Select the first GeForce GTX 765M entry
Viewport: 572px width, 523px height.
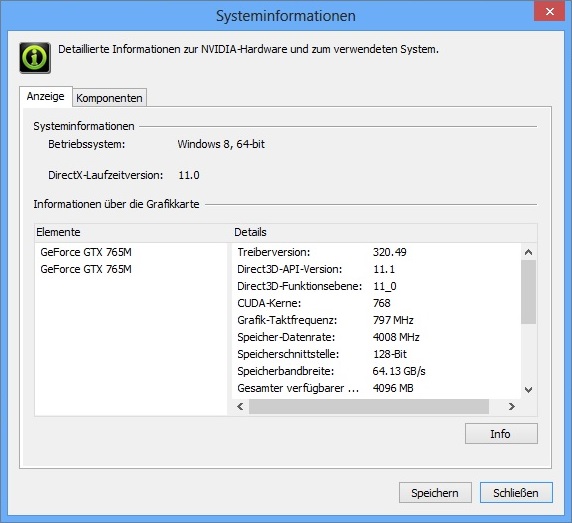click(x=86, y=252)
